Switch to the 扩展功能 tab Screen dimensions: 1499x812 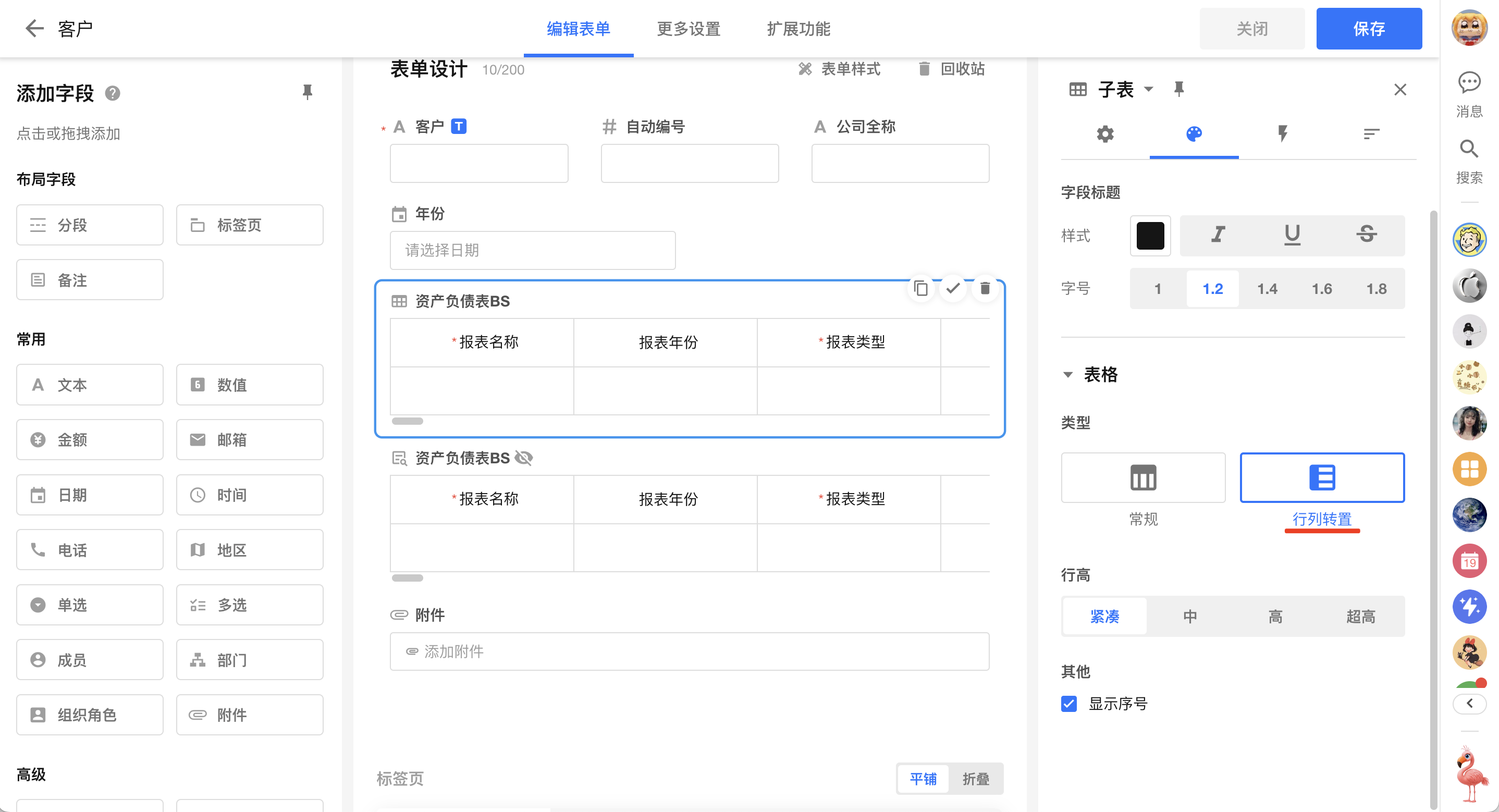pos(798,29)
